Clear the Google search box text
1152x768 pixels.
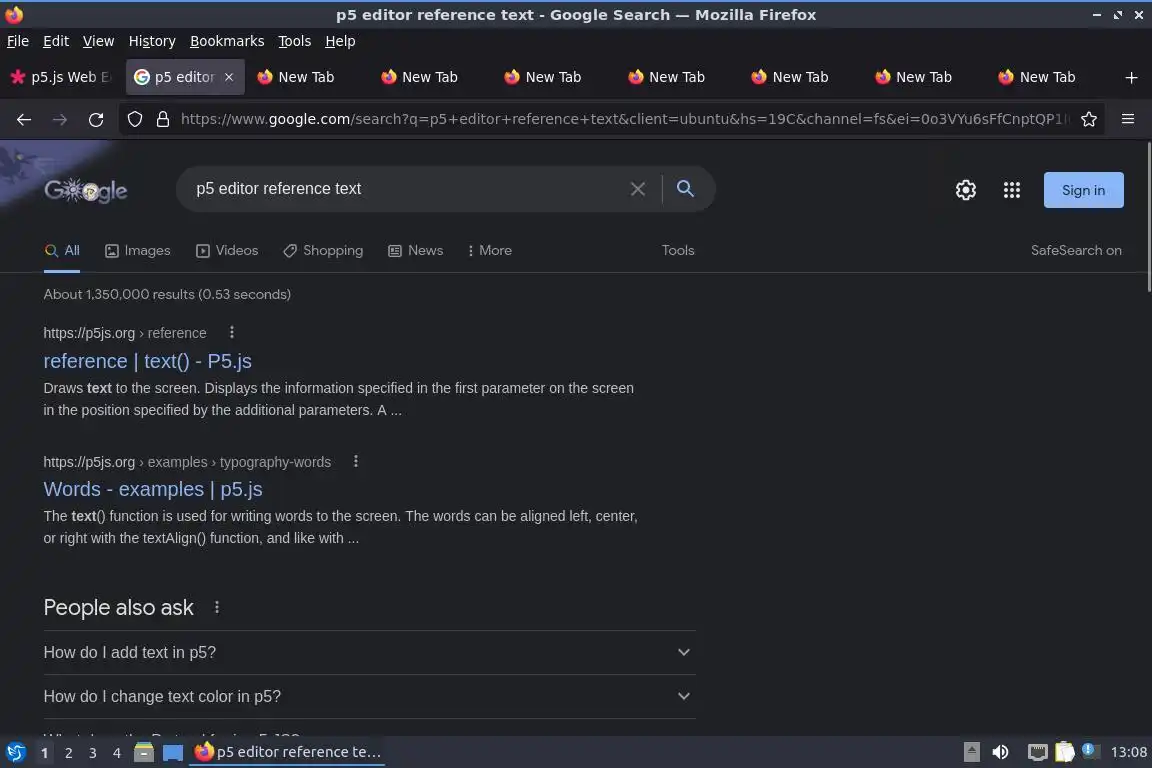(638, 189)
